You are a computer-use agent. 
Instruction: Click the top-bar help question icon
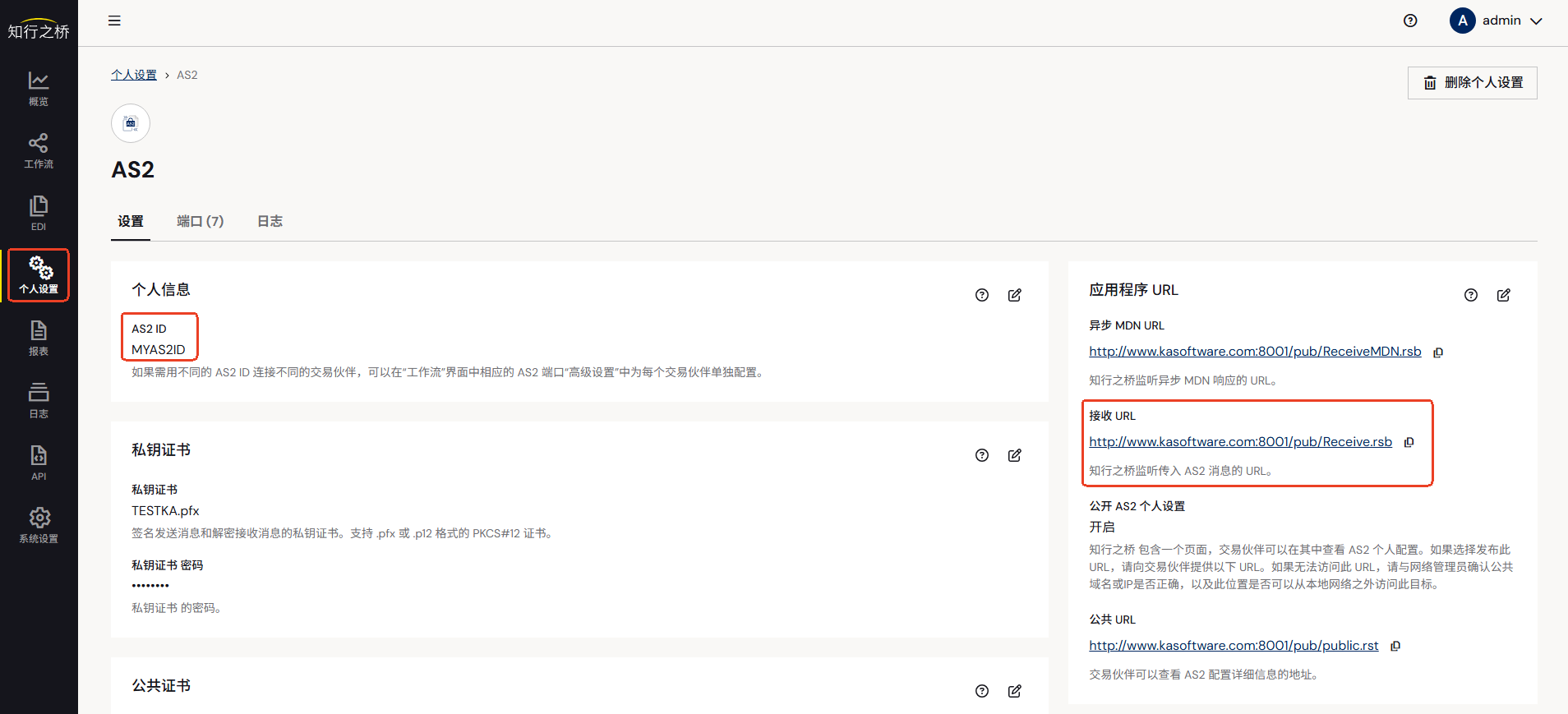point(1410,21)
